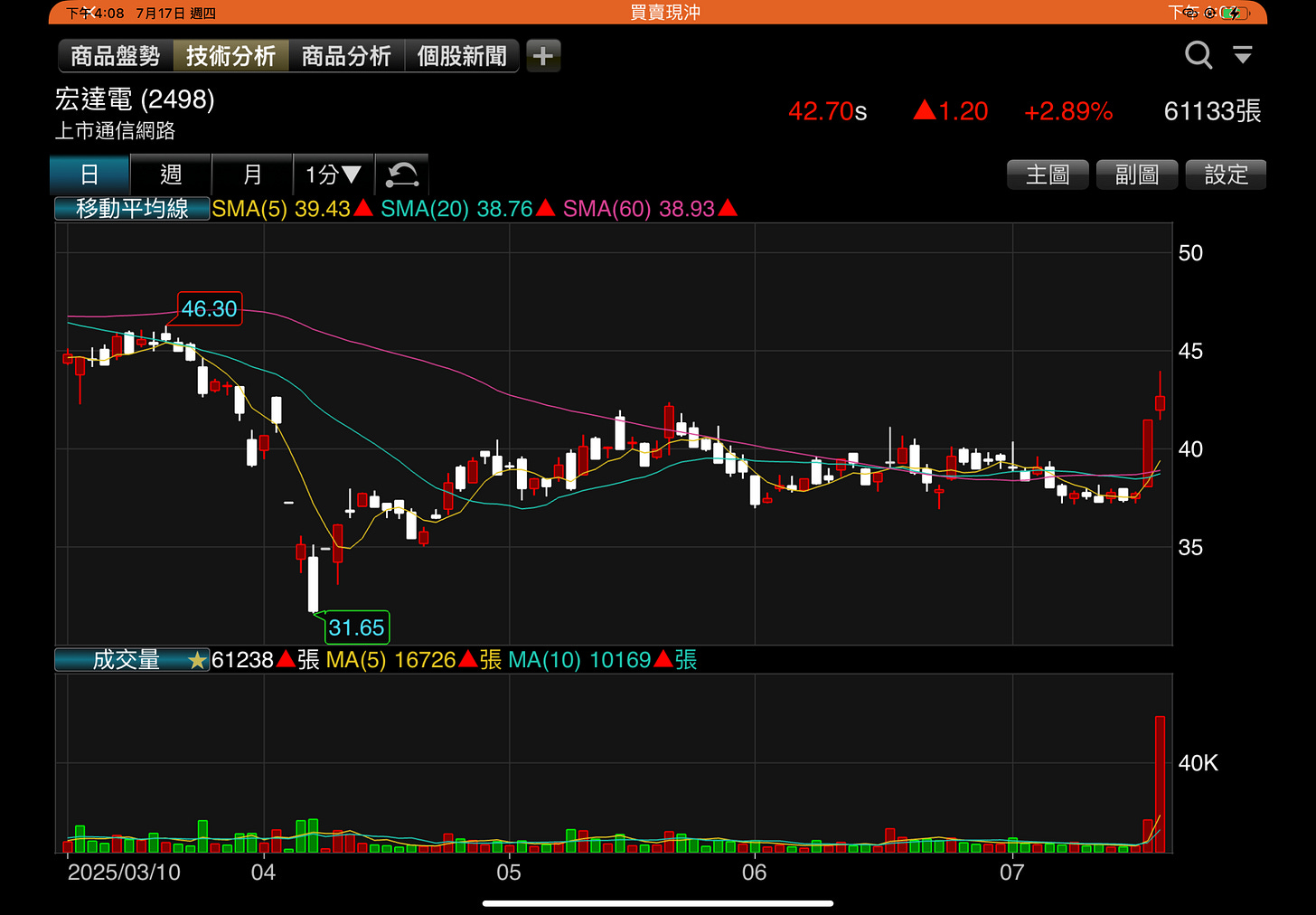
Task: Tap the home indicator bar
Action: pyautogui.click(x=658, y=902)
